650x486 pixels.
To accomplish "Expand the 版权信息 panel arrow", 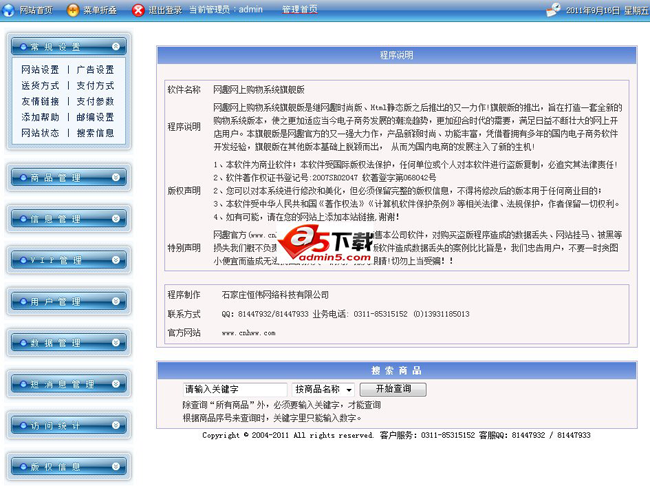I will pos(116,467).
